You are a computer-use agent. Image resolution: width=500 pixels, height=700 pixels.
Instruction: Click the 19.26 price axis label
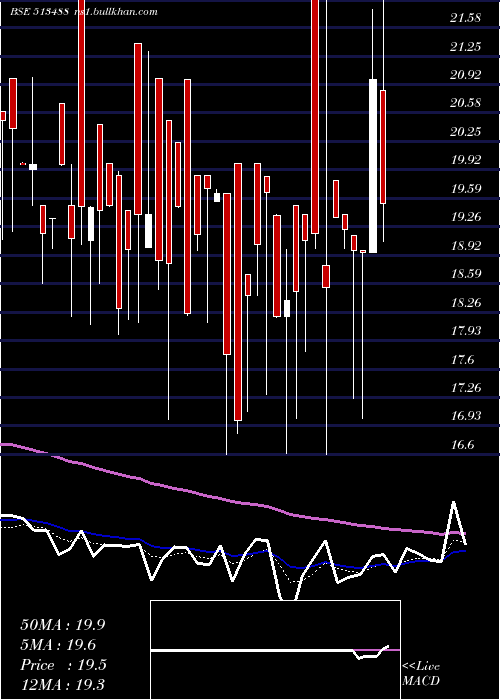point(466,217)
